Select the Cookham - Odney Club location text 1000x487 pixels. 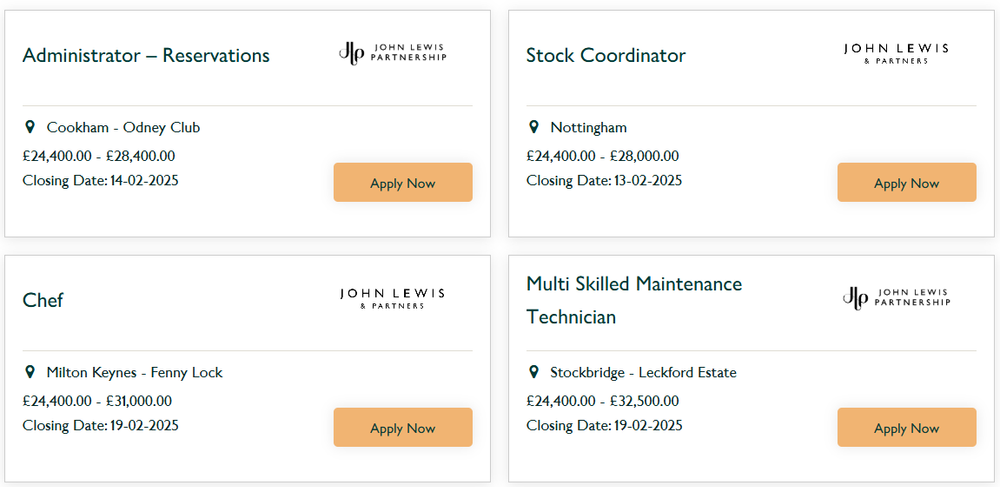pyautogui.click(x=123, y=127)
